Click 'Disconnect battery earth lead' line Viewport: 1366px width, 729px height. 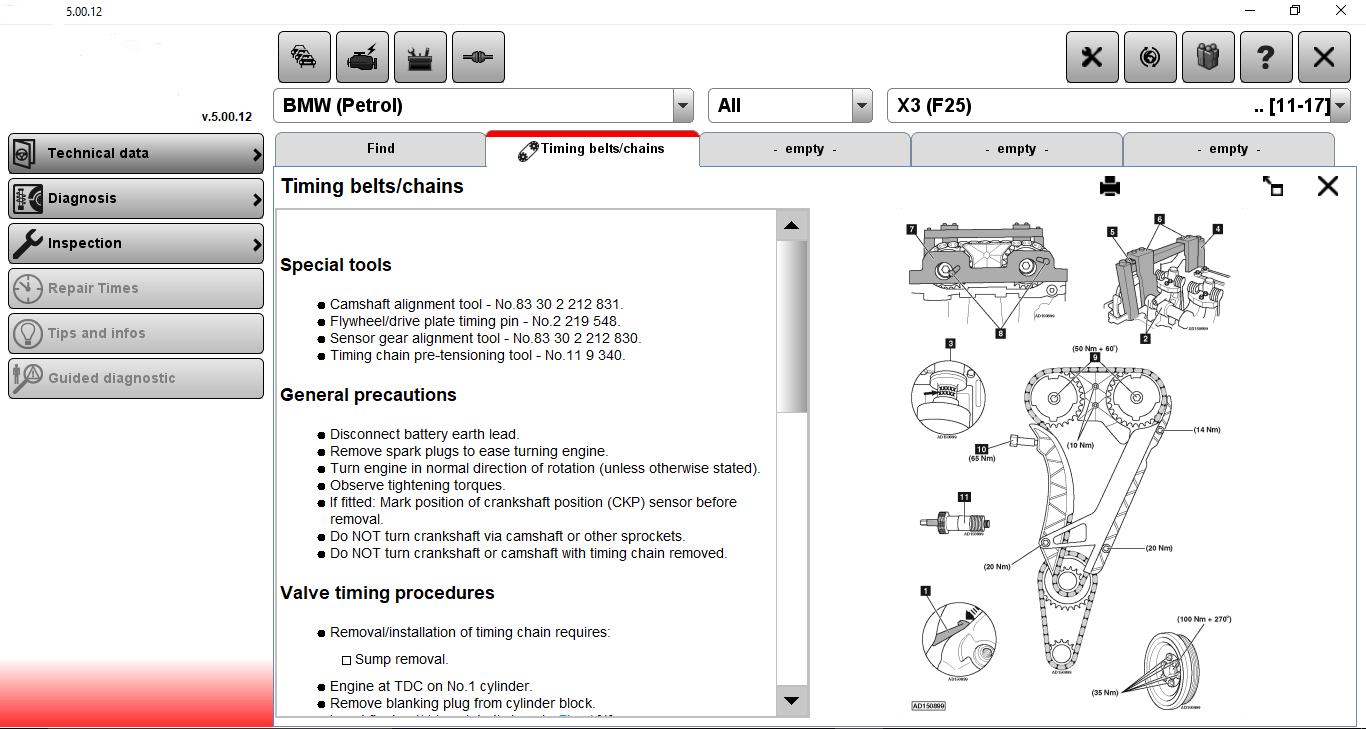(425, 434)
